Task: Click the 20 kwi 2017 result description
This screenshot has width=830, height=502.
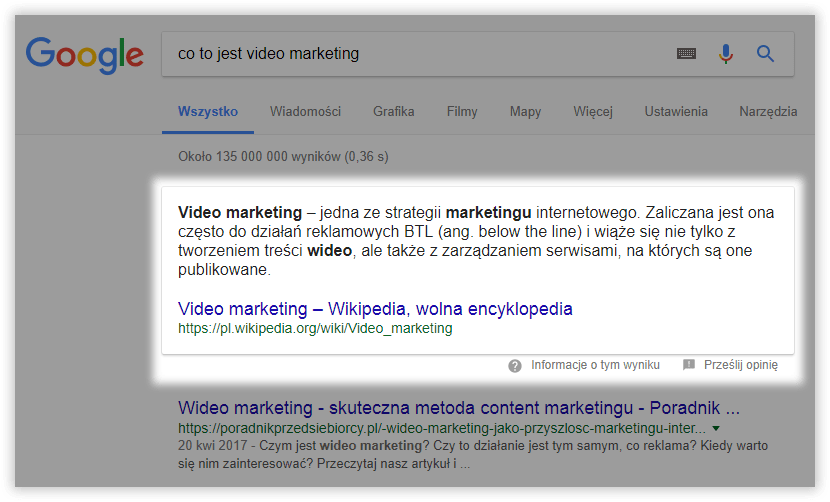Action: coord(473,454)
